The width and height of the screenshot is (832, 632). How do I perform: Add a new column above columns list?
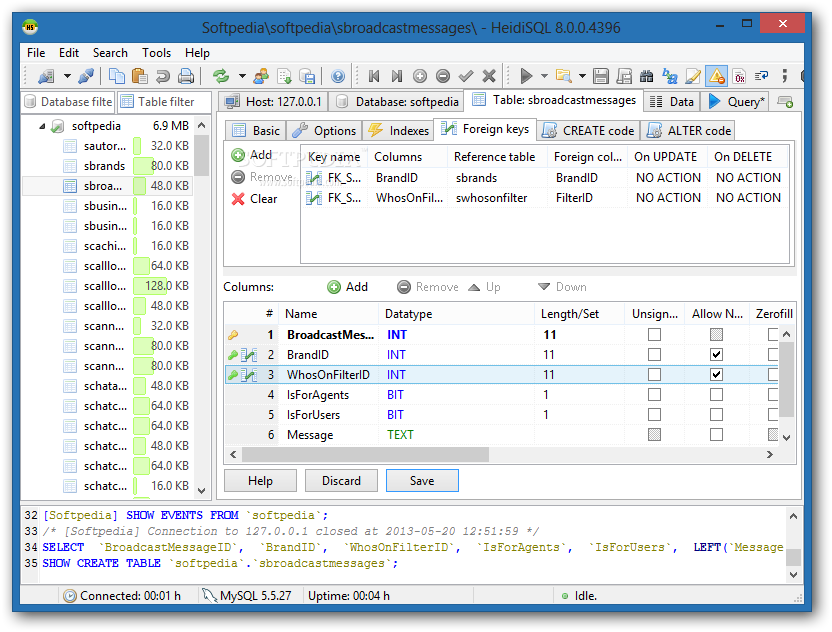pos(348,287)
